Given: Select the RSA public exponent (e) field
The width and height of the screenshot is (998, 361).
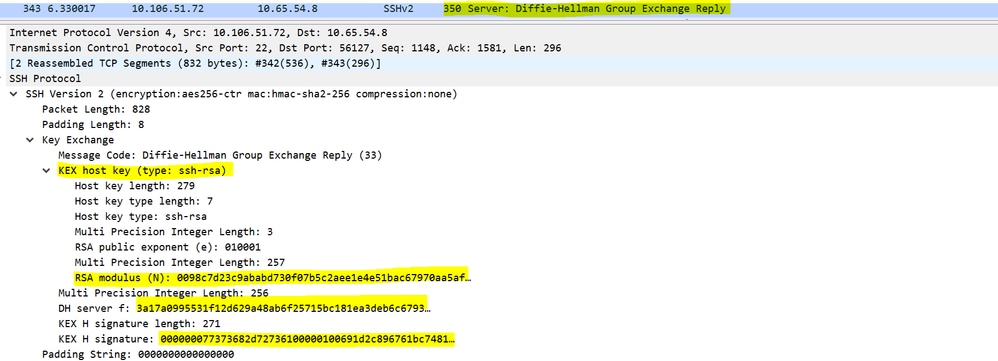Looking at the screenshot, I should tap(167, 247).
